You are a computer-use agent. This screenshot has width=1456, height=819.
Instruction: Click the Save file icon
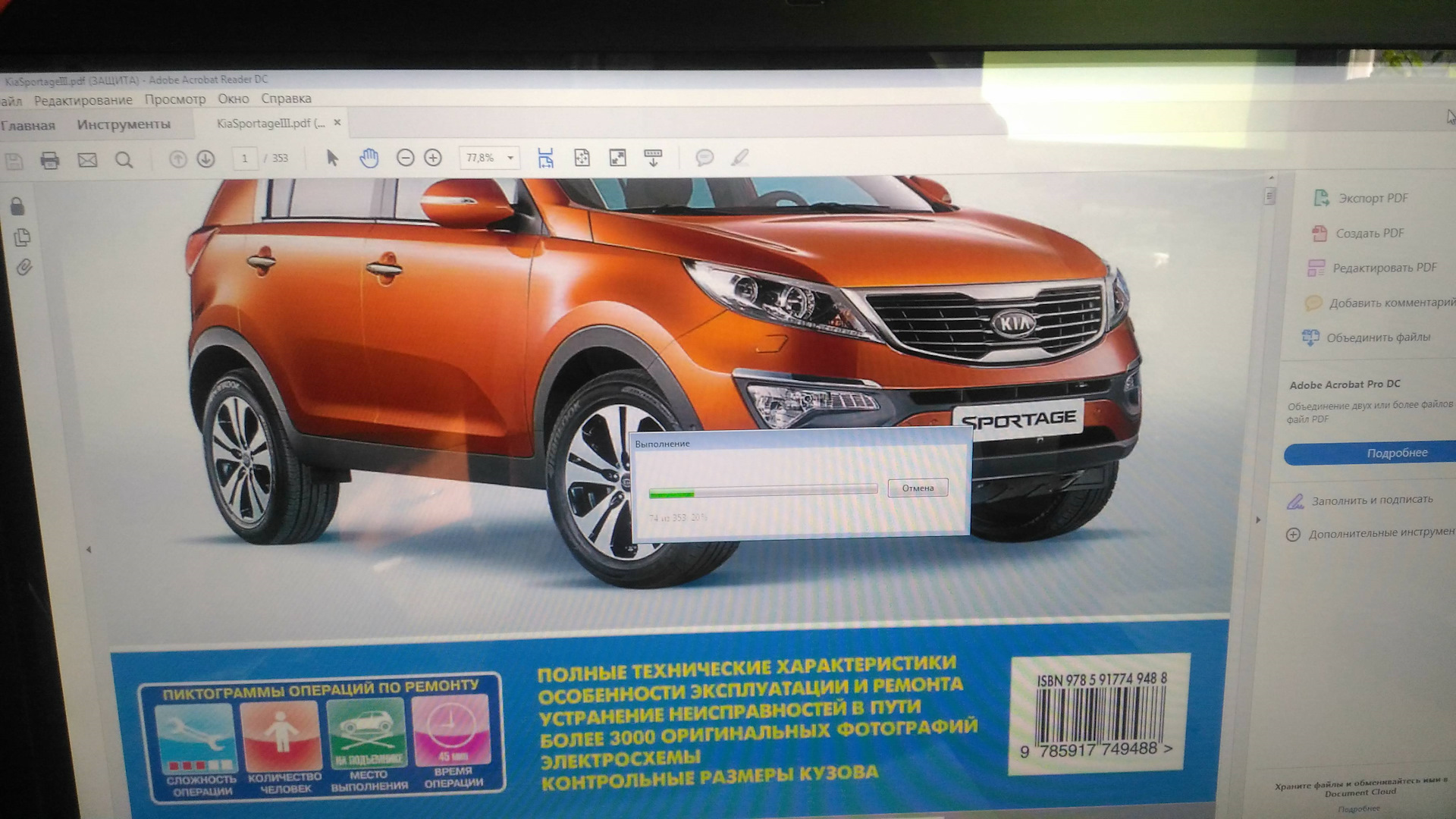pyautogui.click(x=14, y=161)
